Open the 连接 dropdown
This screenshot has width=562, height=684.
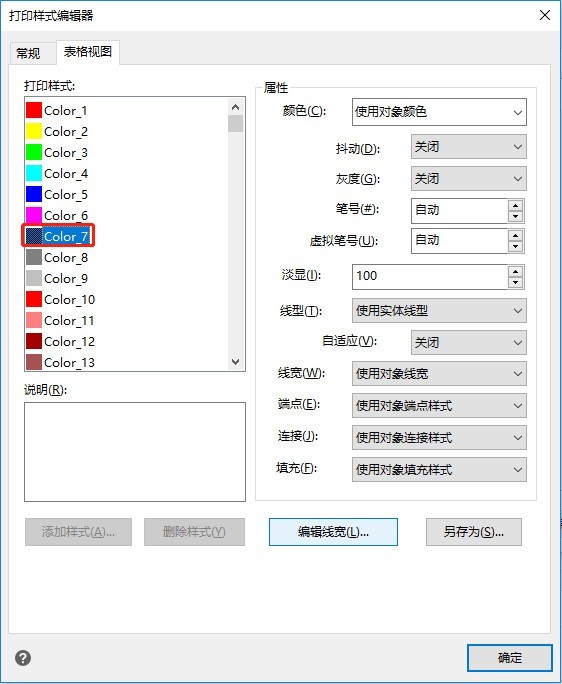439,438
